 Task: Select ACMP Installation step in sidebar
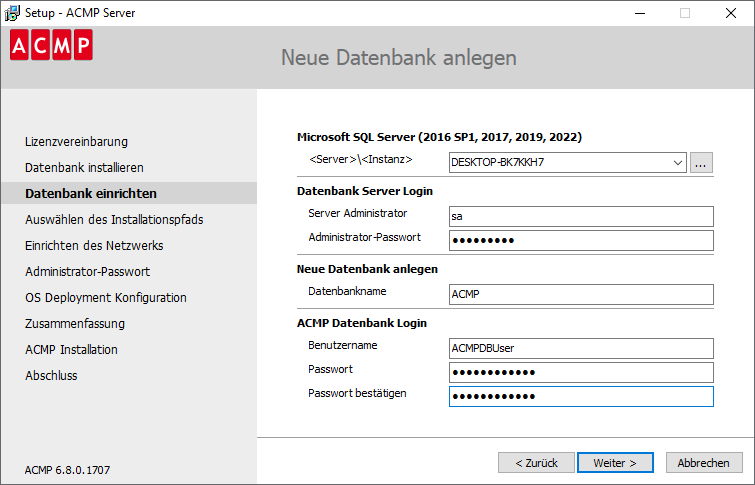71,350
